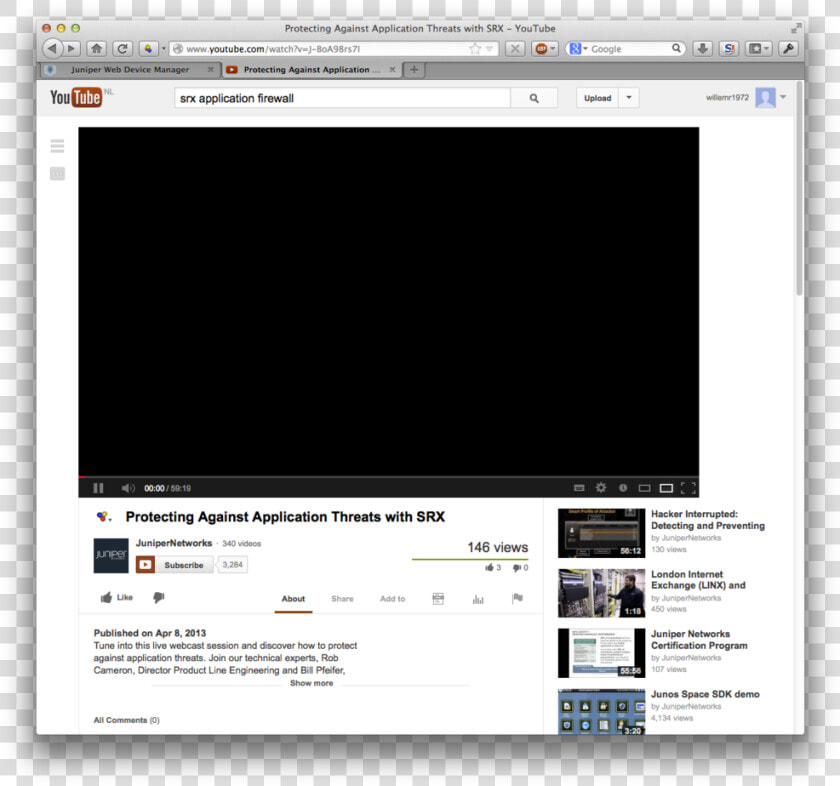
Task: Open the browser home page icon
Action: [x=96, y=49]
